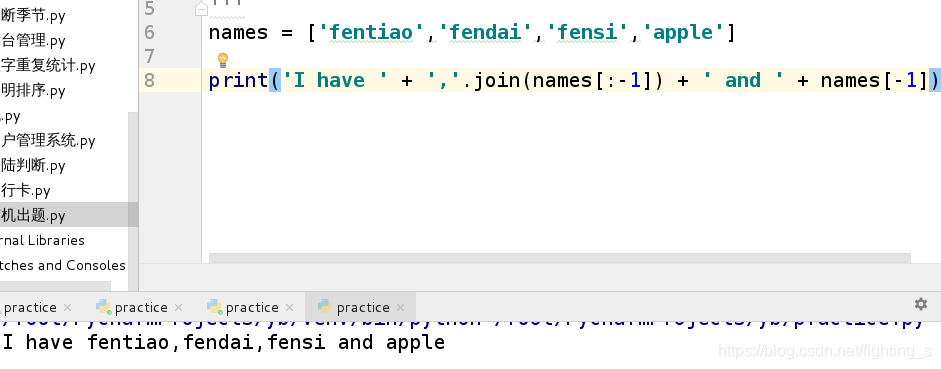Click the yellow lightbulb intention icon

[223, 60]
